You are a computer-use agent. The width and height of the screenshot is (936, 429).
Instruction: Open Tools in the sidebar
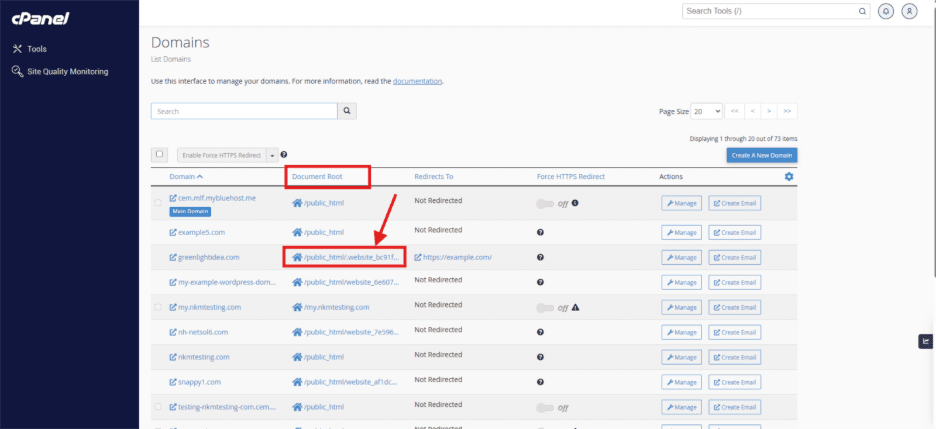coord(36,48)
